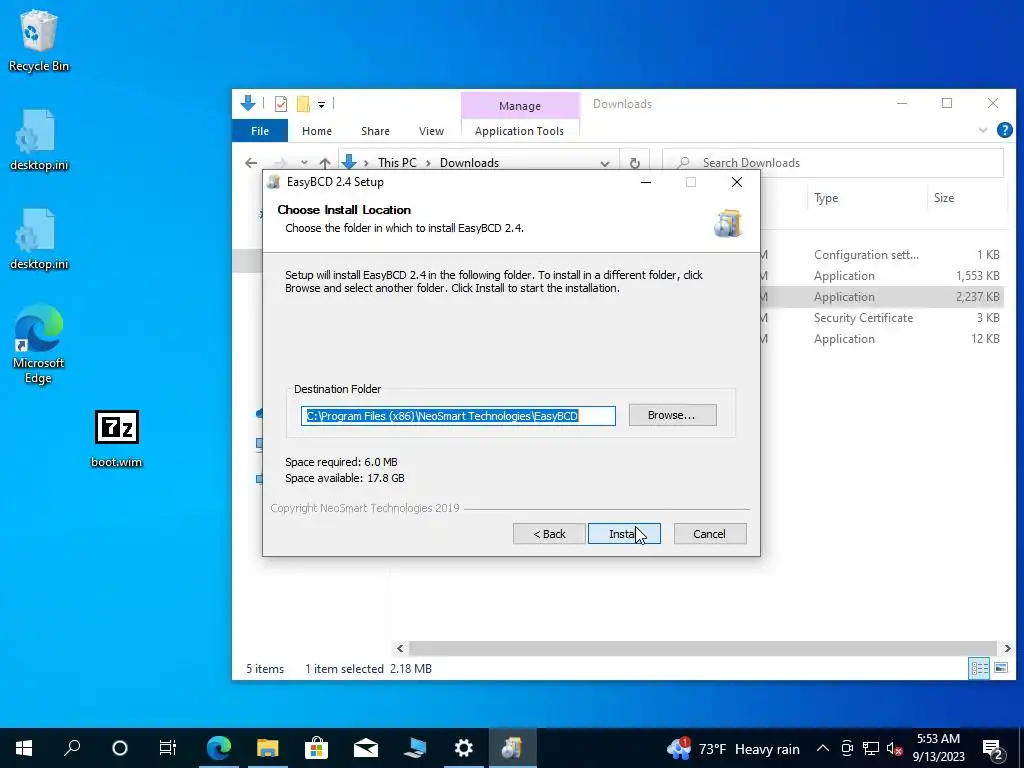
Task: Open Customize Quick Access Toolbar dropdown
Action: point(321,104)
